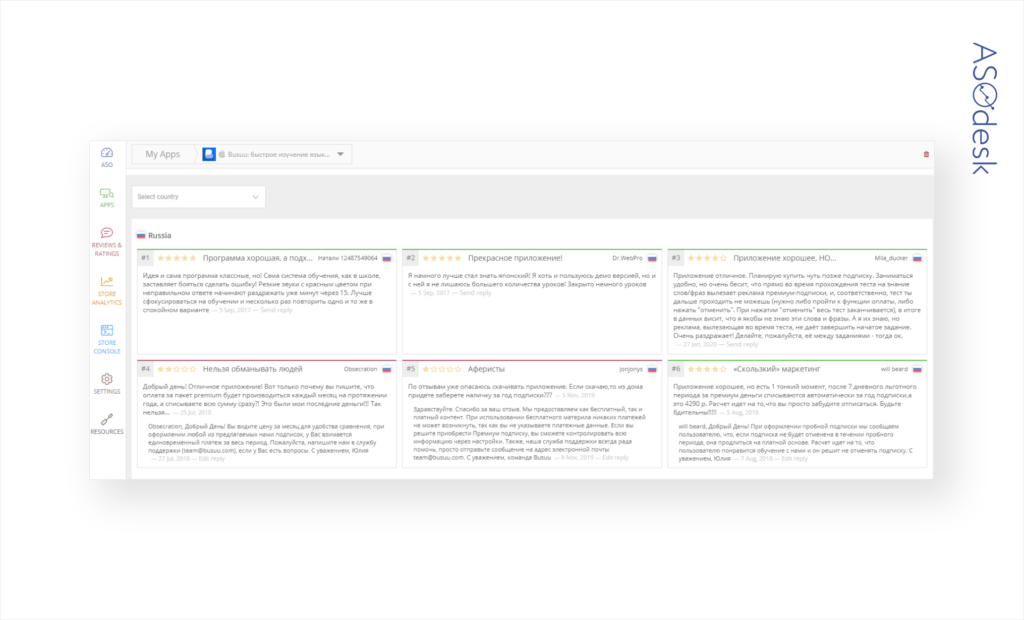
Task: Click author name will beard in review #6 header
Action: (894, 369)
